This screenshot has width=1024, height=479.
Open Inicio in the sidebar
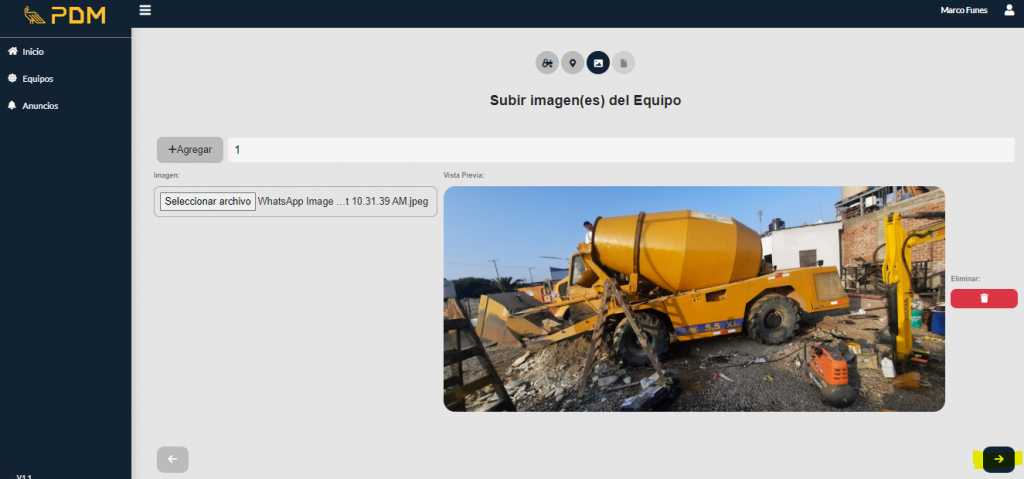[x=33, y=51]
